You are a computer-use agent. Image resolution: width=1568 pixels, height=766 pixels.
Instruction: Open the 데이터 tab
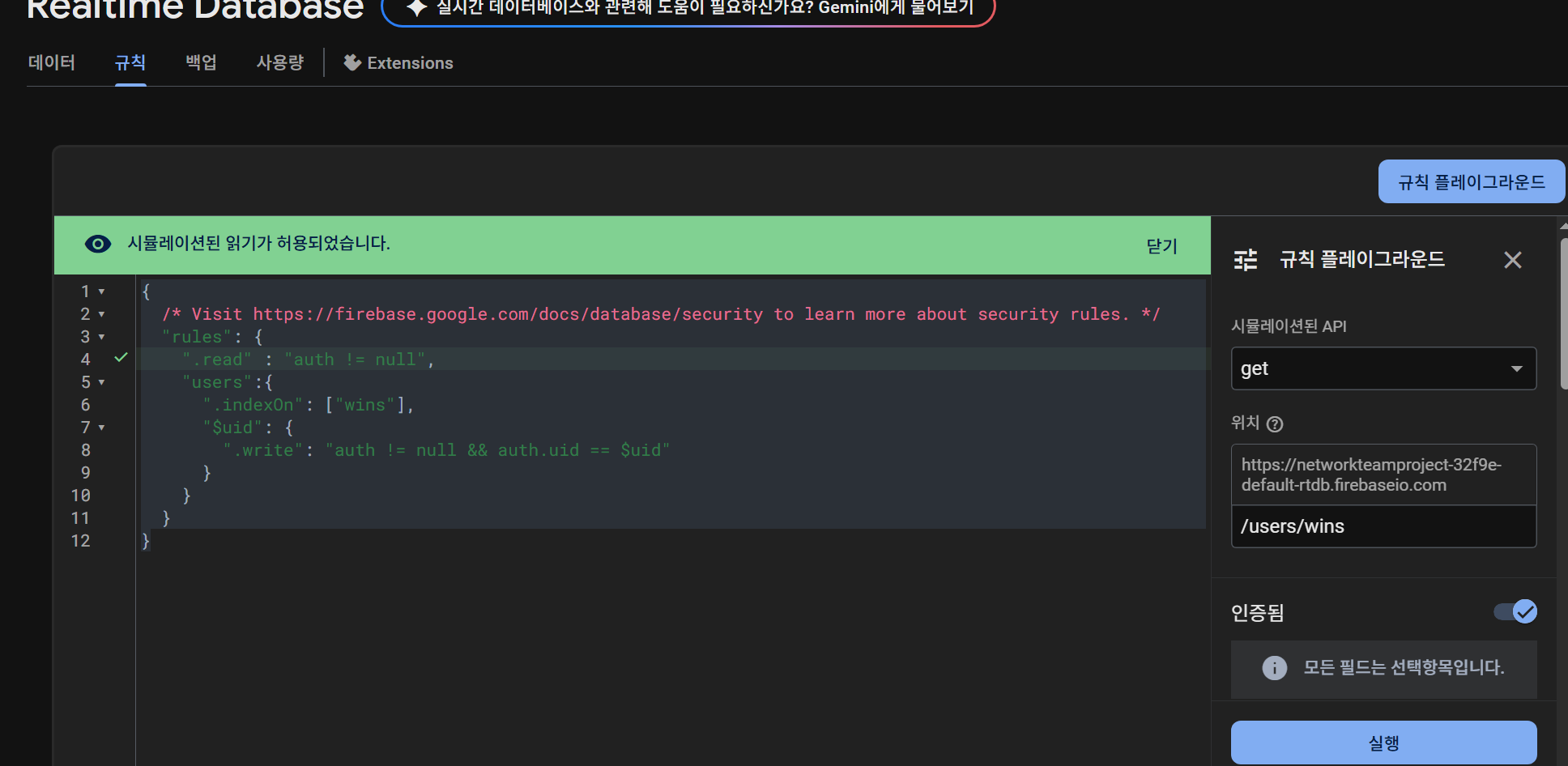[x=52, y=63]
